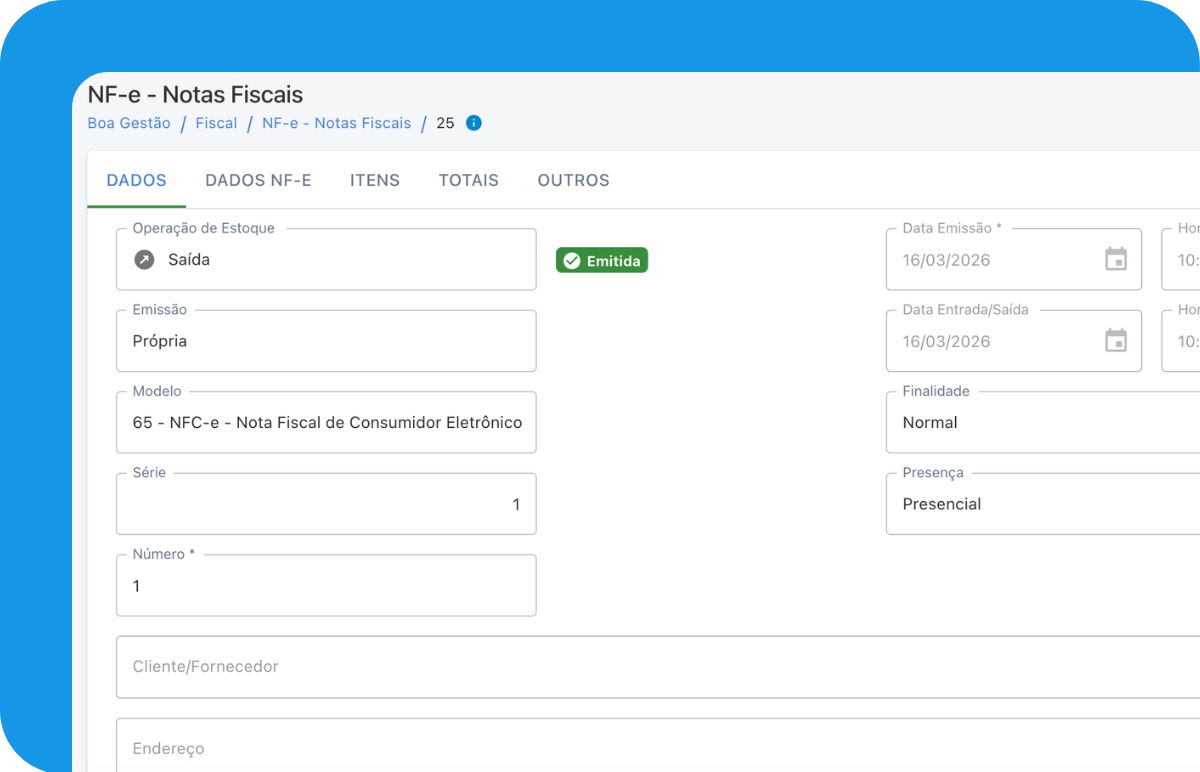Switch to the OUTROS tab
1200x772 pixels.
click(573, 180)
